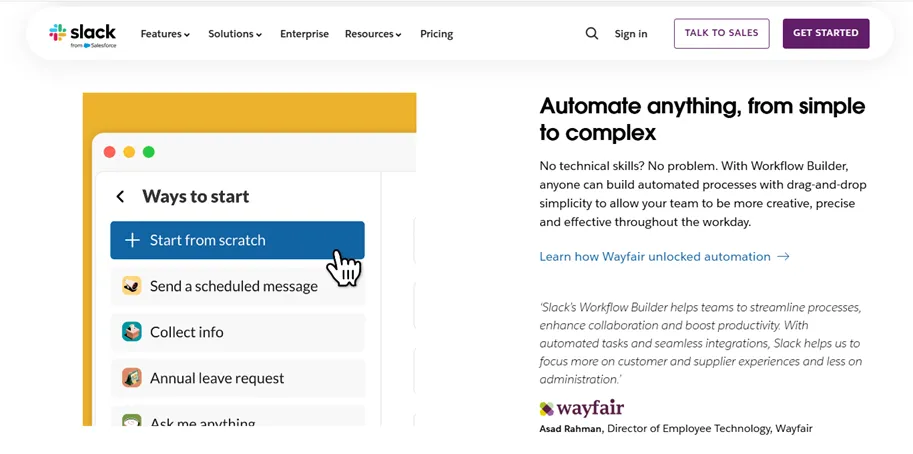
Task: Expand the Features dropdown menu
Action: 165,34
